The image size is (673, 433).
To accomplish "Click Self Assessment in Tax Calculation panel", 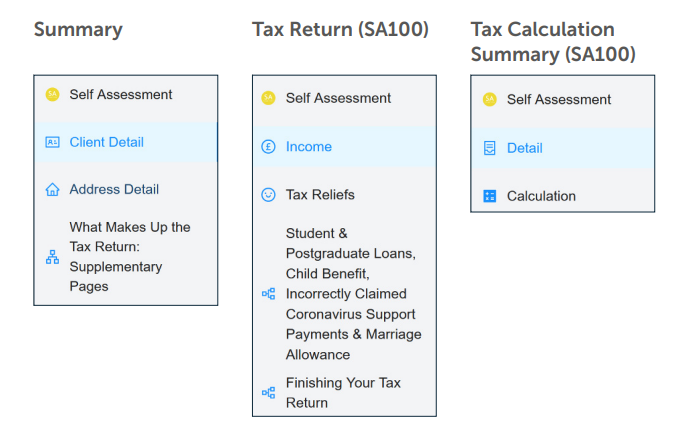I will point(559,100).
